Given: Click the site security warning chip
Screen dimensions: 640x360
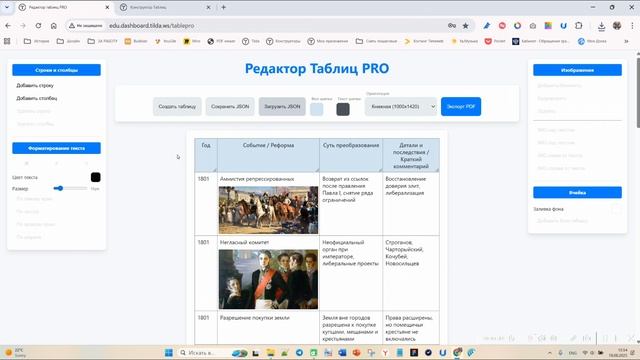Looking at the screenshot, I should click(x=86, y=26).
